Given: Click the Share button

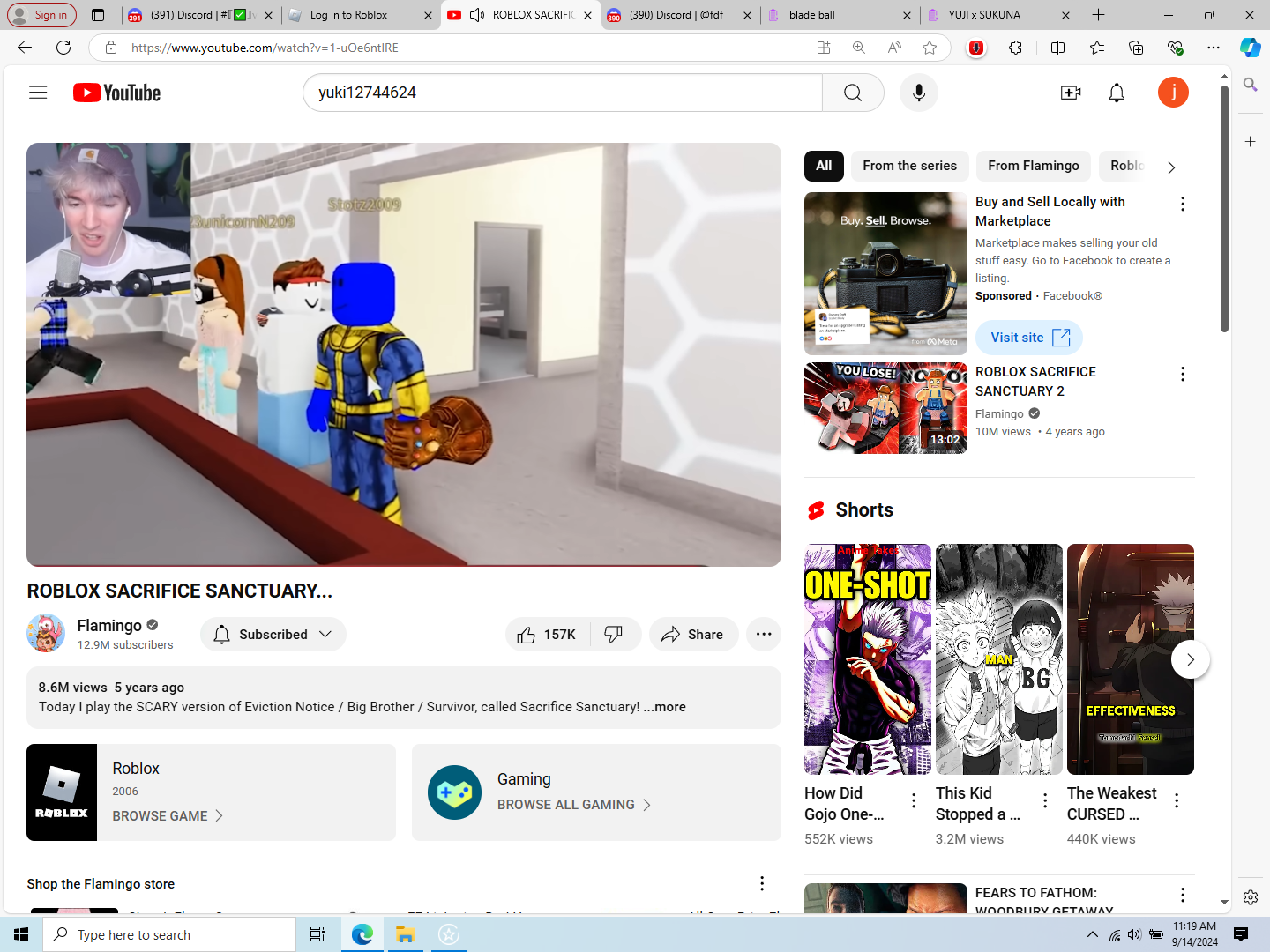Looking at the screenshot, I should click(x=693, y=635).
